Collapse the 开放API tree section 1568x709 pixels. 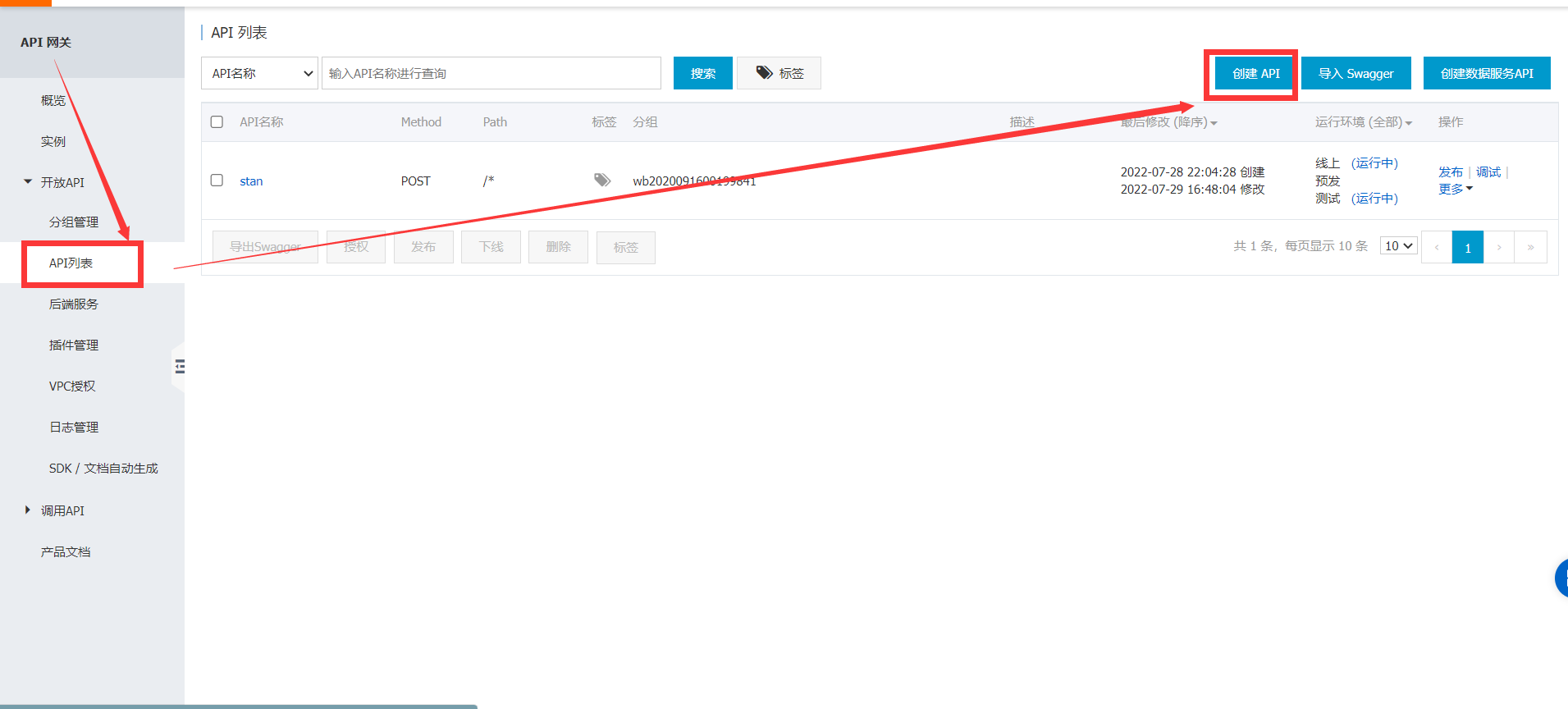28,181
